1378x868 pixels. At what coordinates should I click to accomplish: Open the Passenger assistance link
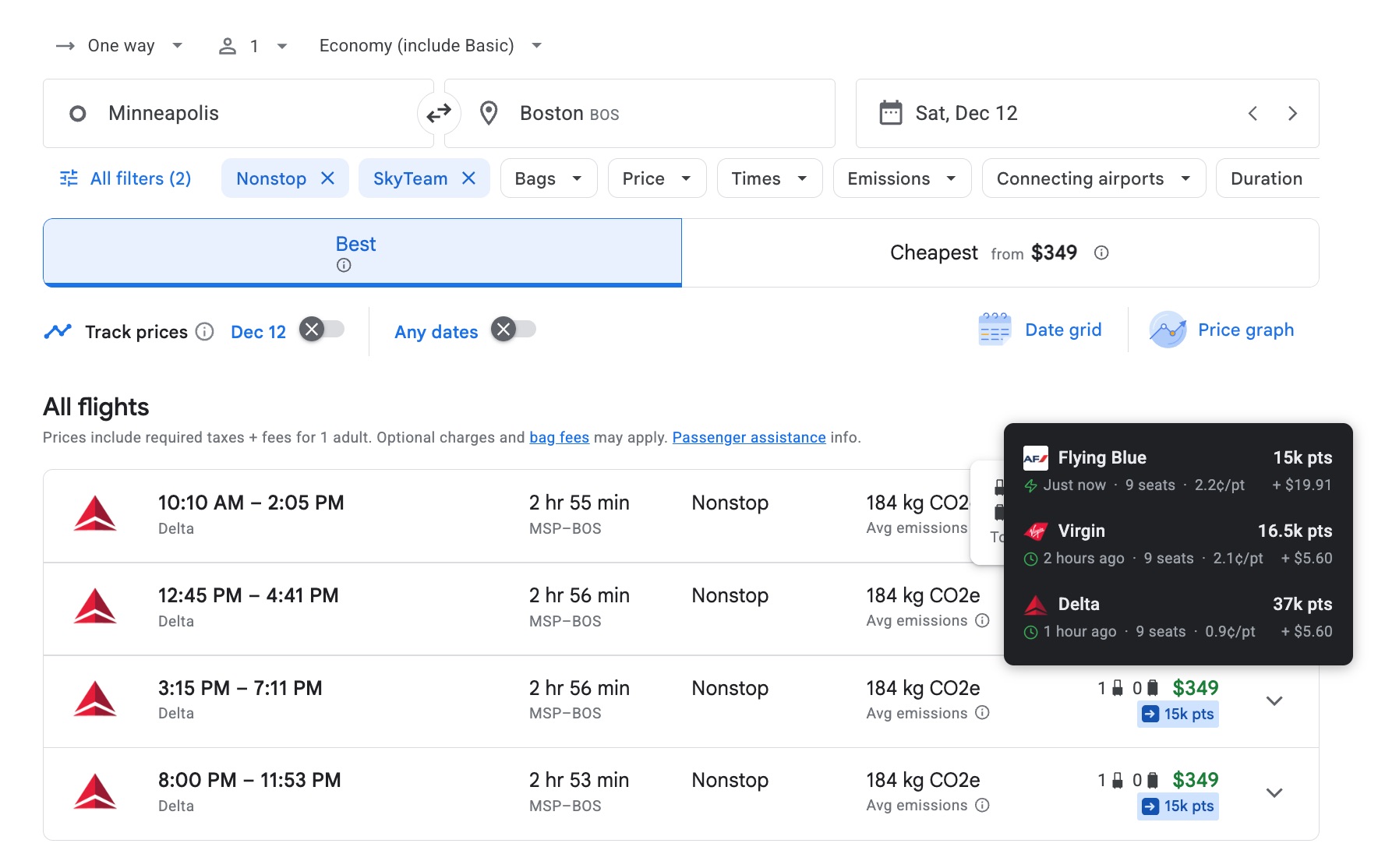pos(749,437)
